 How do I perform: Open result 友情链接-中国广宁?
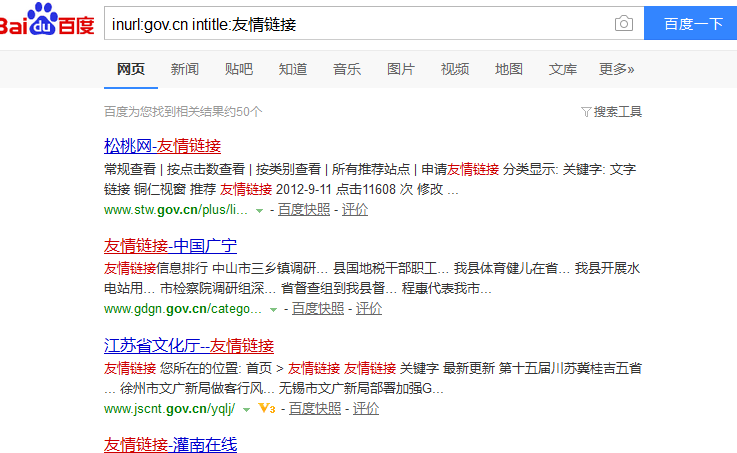tap(170, 245)
